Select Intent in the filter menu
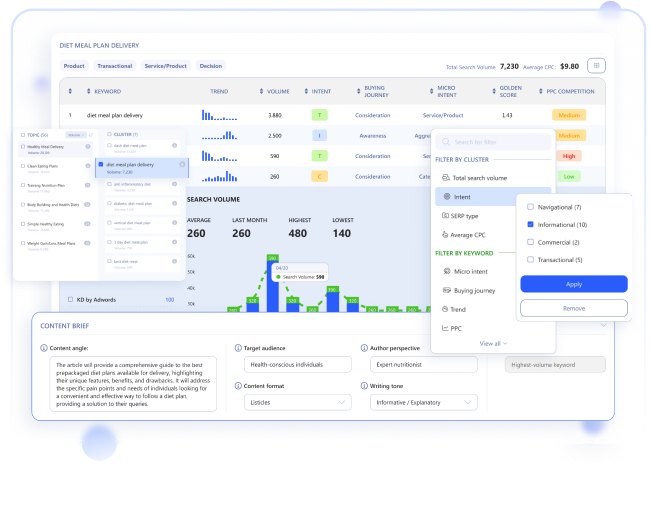Image resolution: width=650 pixels, height=509 pixels. (x=475, y=197)
